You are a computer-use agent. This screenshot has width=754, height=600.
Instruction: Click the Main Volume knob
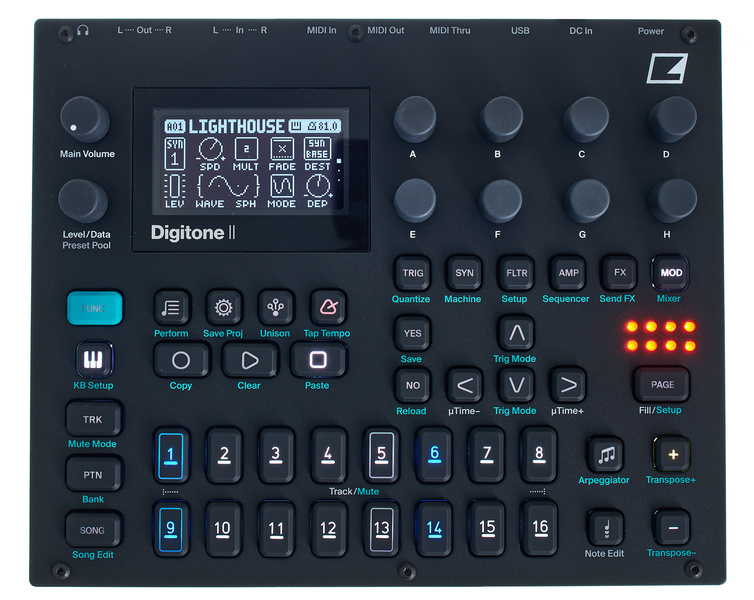point(85,120)
